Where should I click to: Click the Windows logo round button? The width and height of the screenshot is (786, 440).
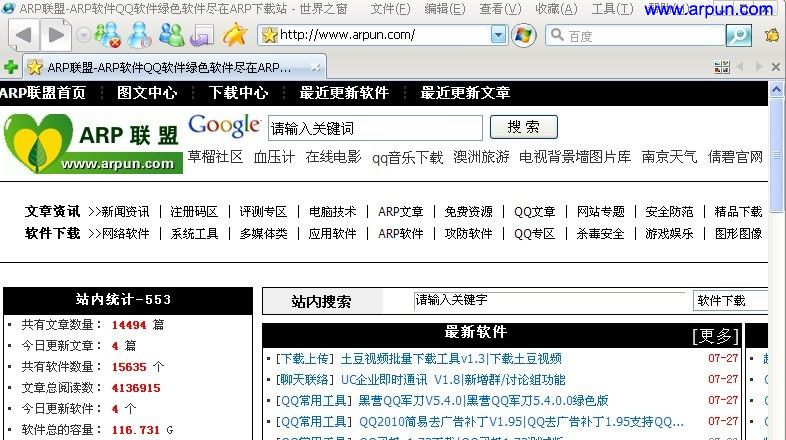524,35
